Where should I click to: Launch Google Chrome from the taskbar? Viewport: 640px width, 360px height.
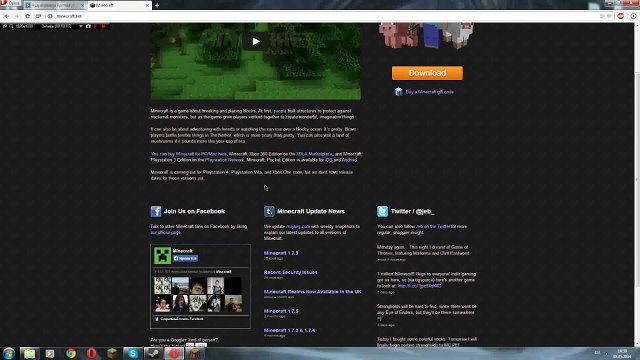71,353
